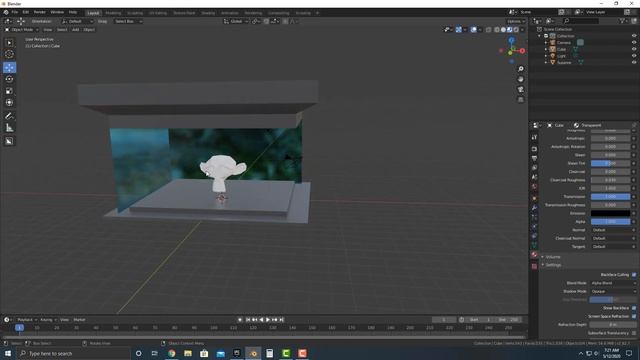Open Google Chrome from the taskbar
This screenshot has height=360, width=640.
(172, 353)
